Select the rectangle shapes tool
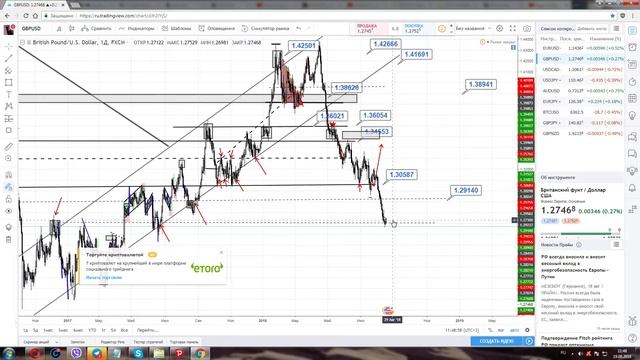 pyautogui.click(x=9, y=82)
